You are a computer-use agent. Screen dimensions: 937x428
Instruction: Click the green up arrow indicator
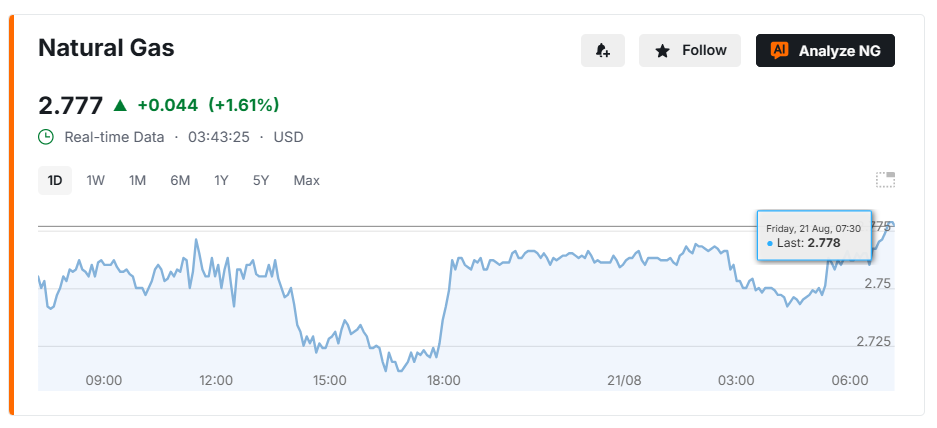coord(120,106)
